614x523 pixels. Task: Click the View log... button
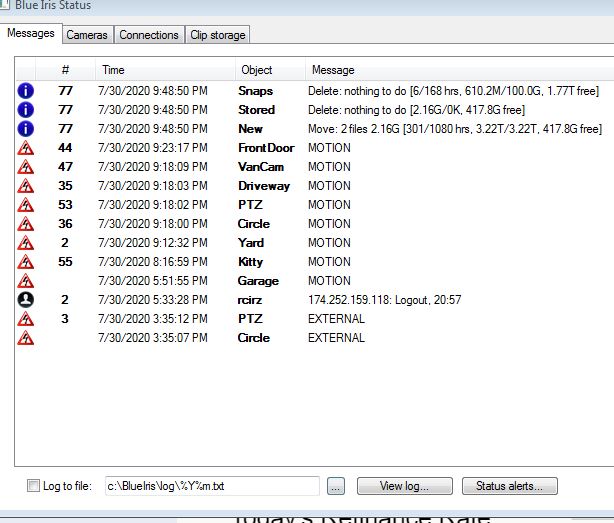pos(405,486)
